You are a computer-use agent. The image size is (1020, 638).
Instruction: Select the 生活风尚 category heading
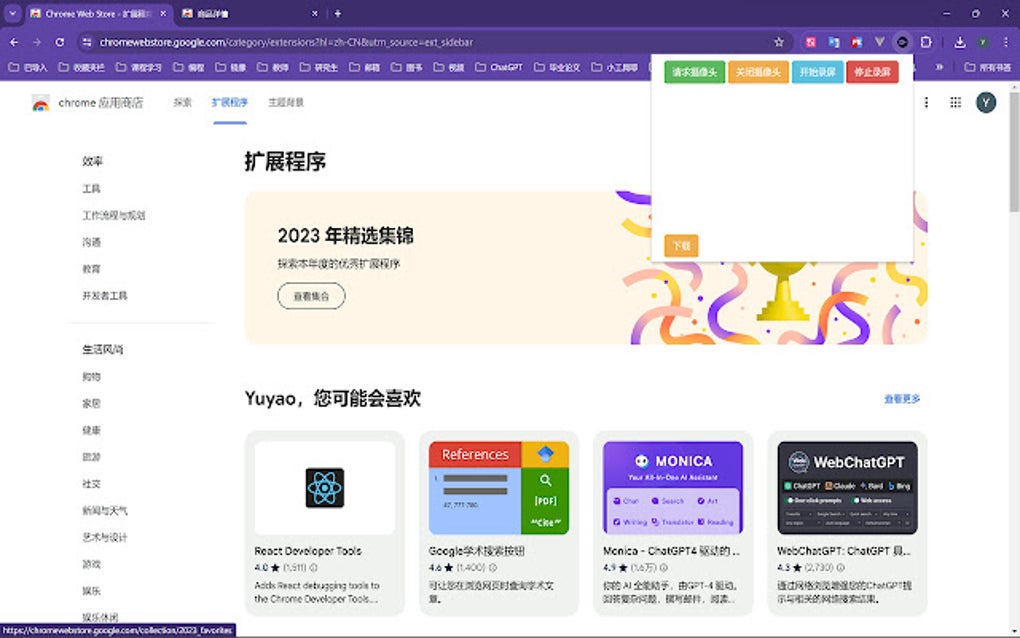click(x=103, y=349)
